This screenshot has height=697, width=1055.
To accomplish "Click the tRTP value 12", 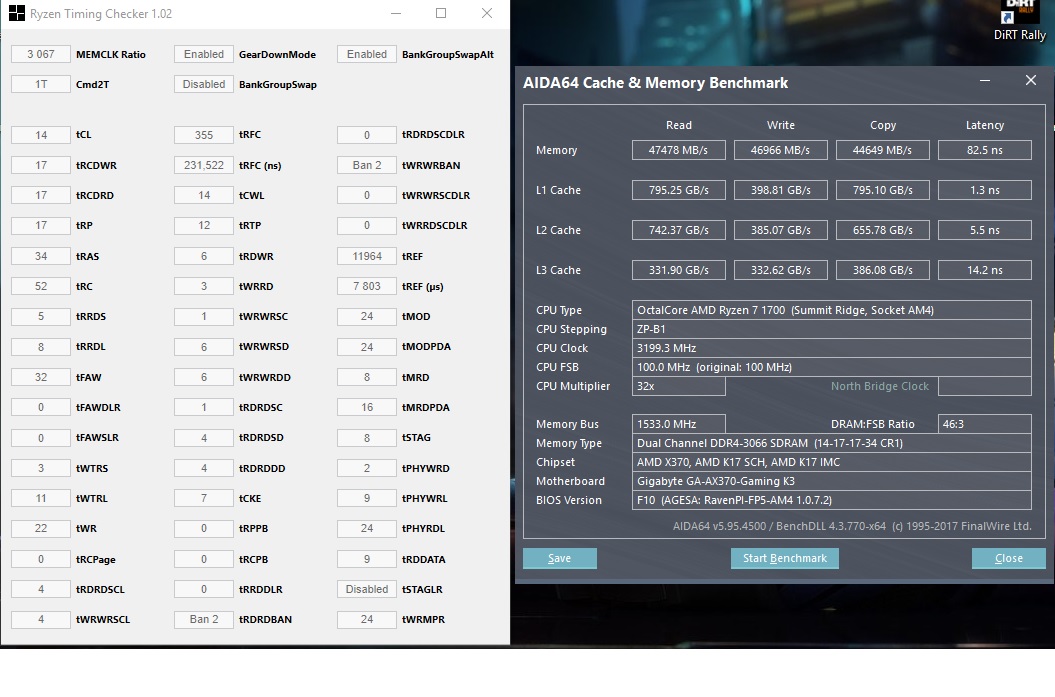I will [204, 225].
